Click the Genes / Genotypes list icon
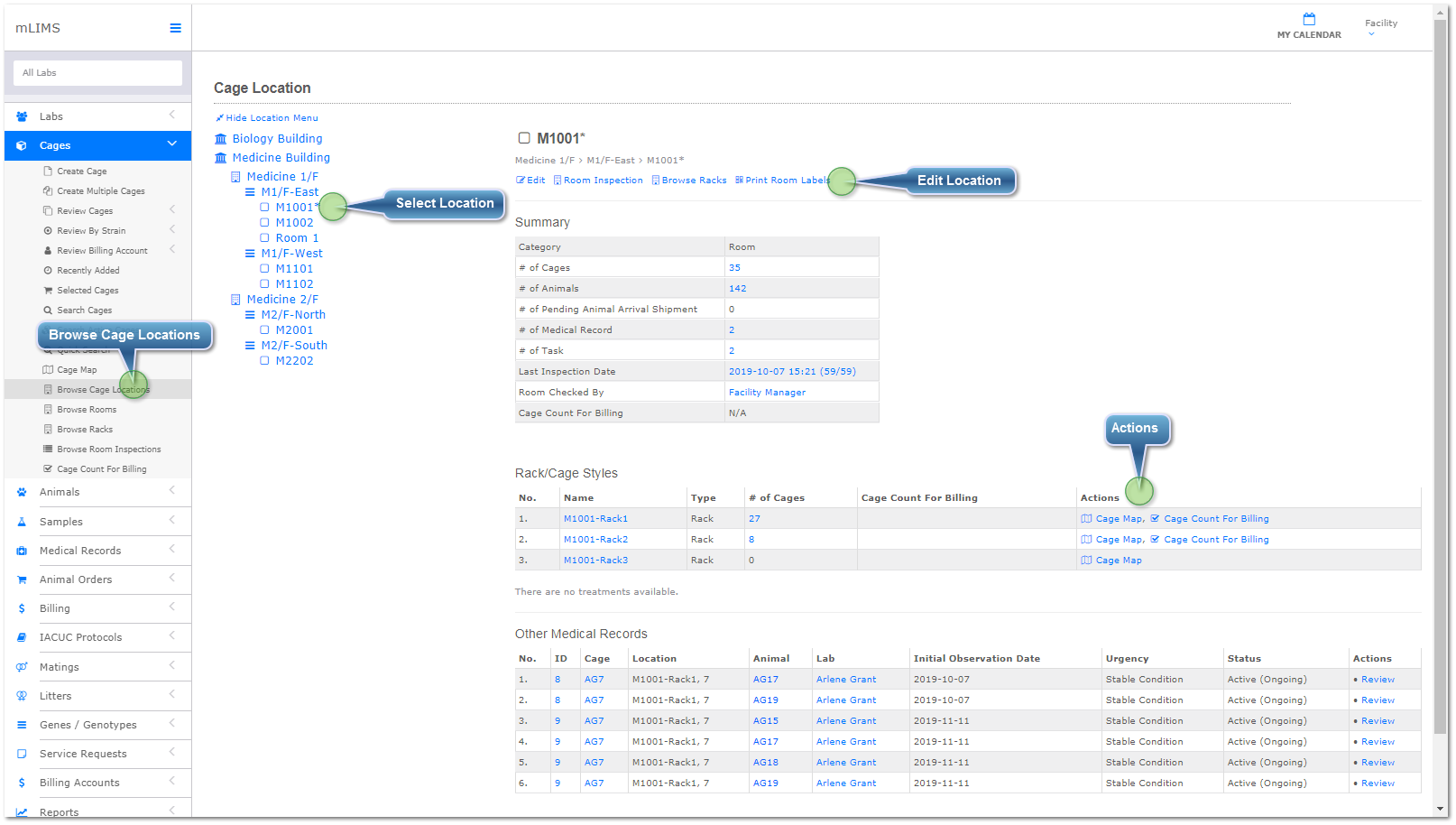Viewport: 1456px width, 825px height. 22,725
